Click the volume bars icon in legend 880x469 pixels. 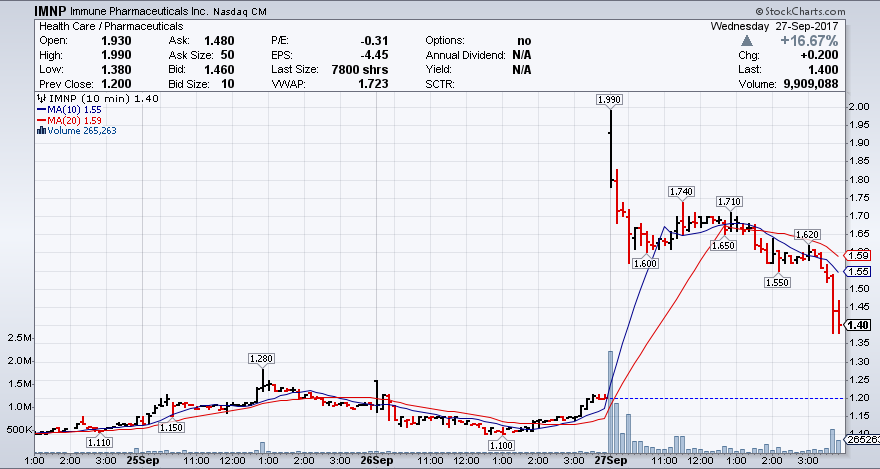(x=40, y=129)
